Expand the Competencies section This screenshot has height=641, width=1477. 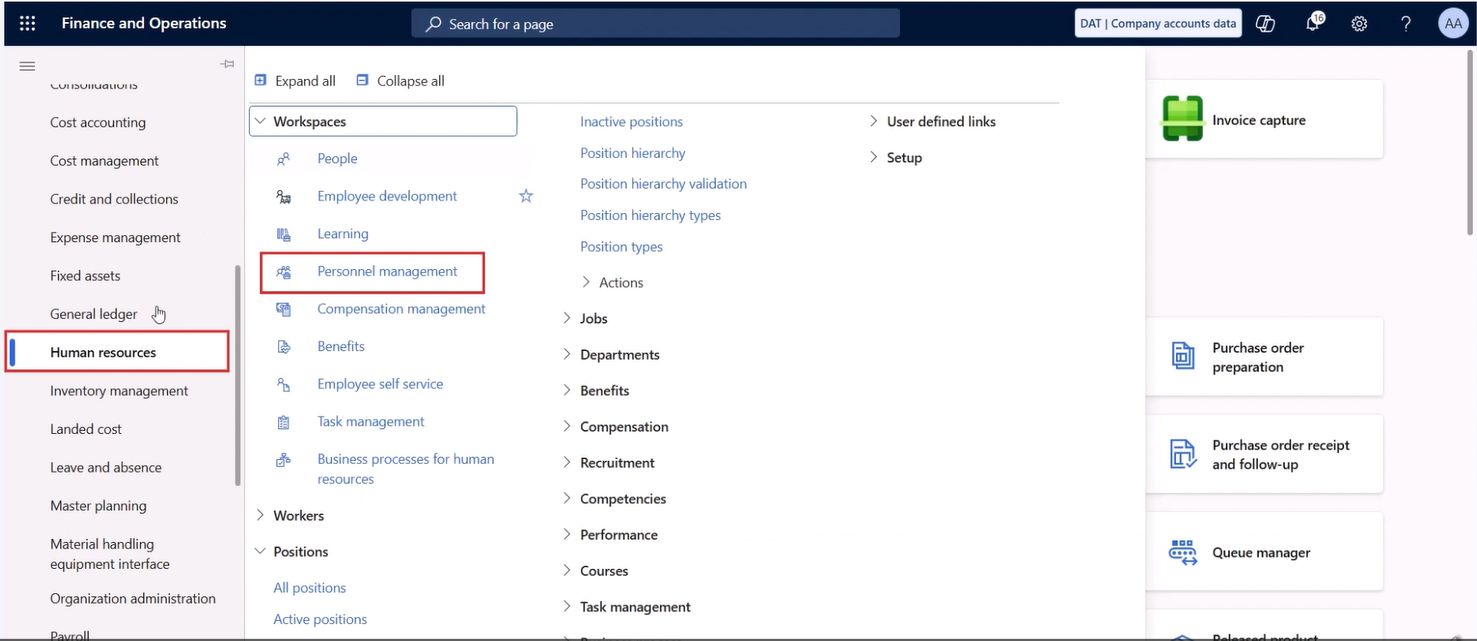pos(567,498)
